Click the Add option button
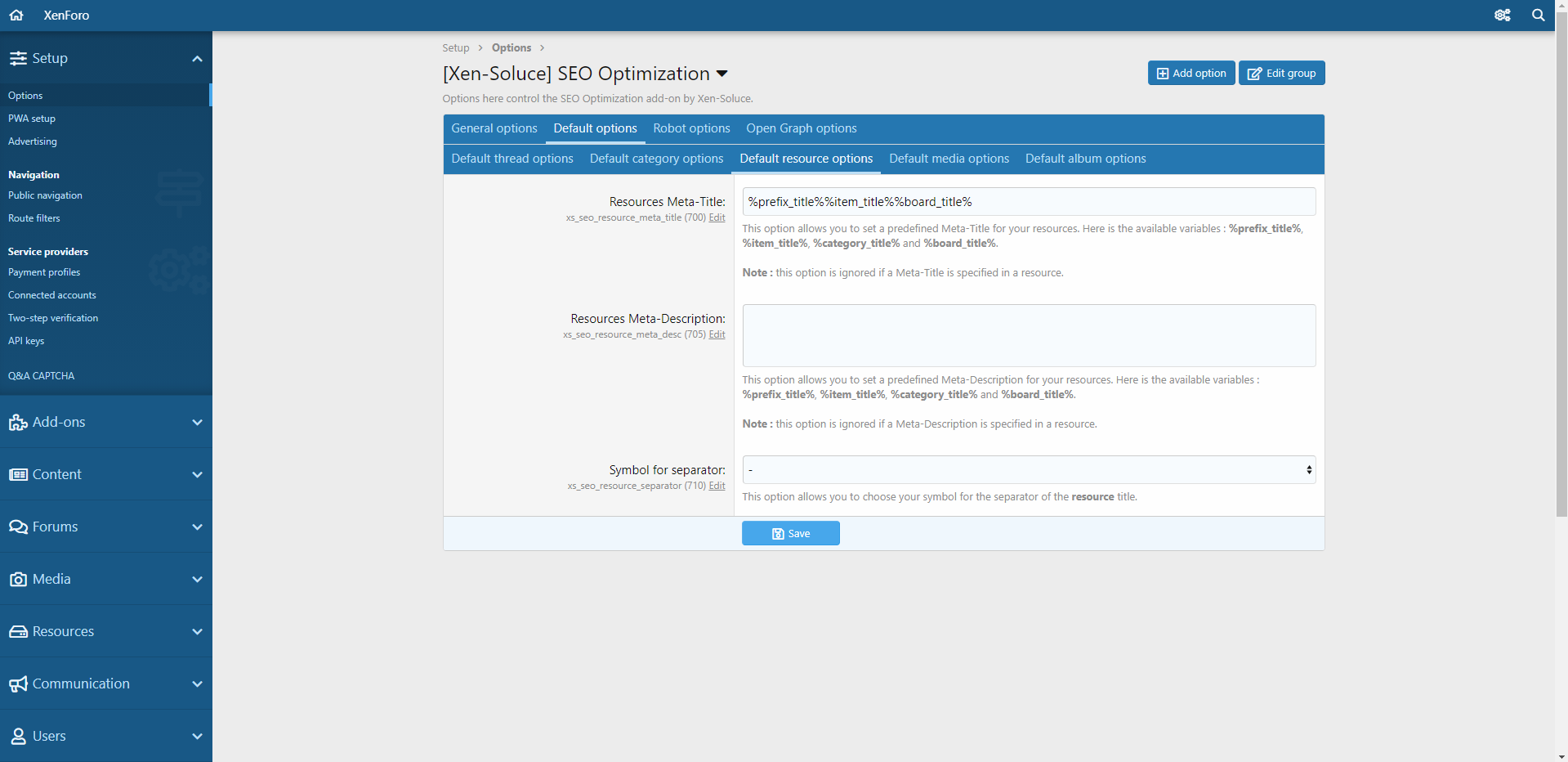 1191,73
